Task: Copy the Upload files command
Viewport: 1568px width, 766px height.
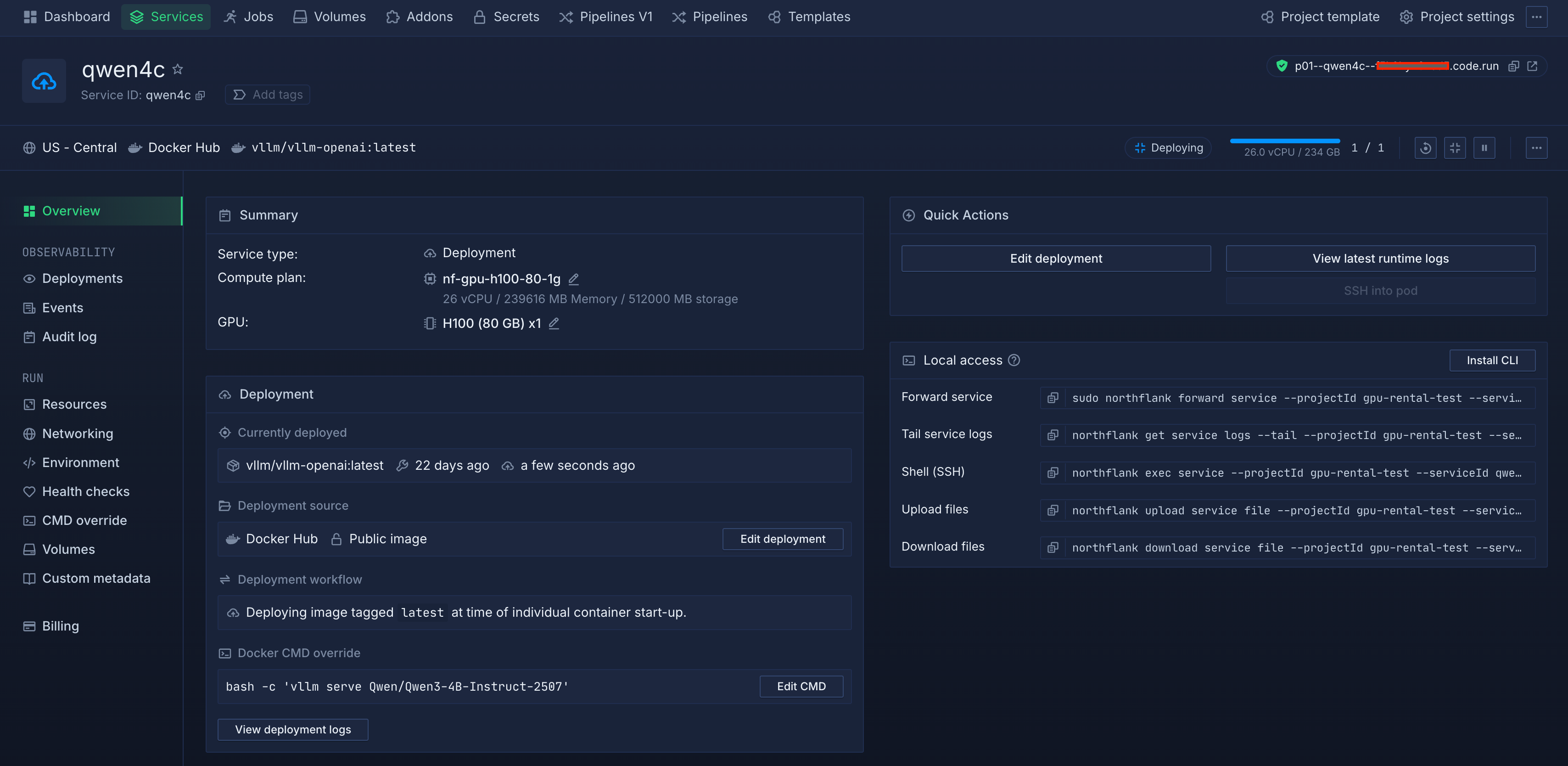Action: [x=1053, y=510]
